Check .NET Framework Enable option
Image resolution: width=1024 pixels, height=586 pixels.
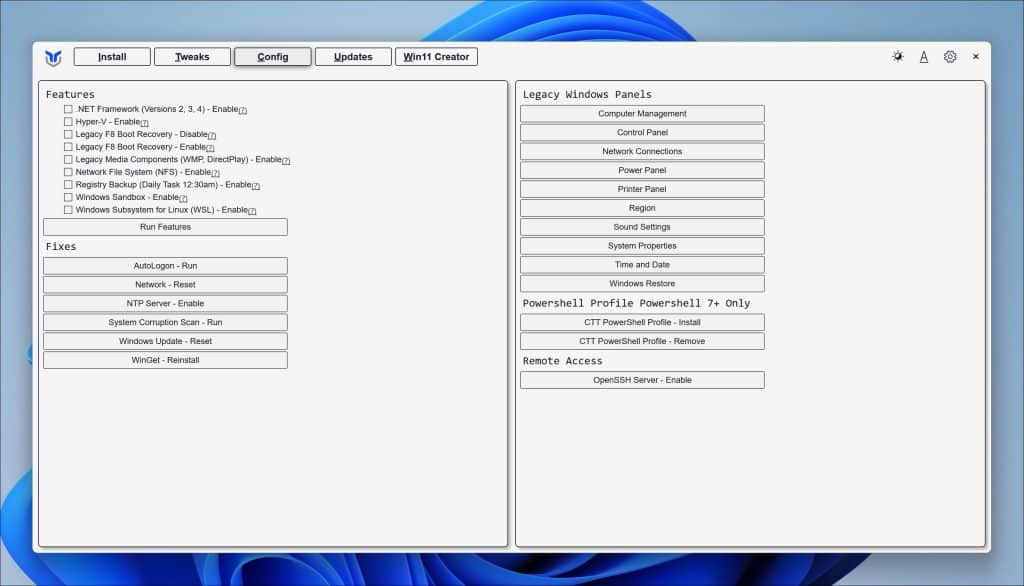point(68,109)
